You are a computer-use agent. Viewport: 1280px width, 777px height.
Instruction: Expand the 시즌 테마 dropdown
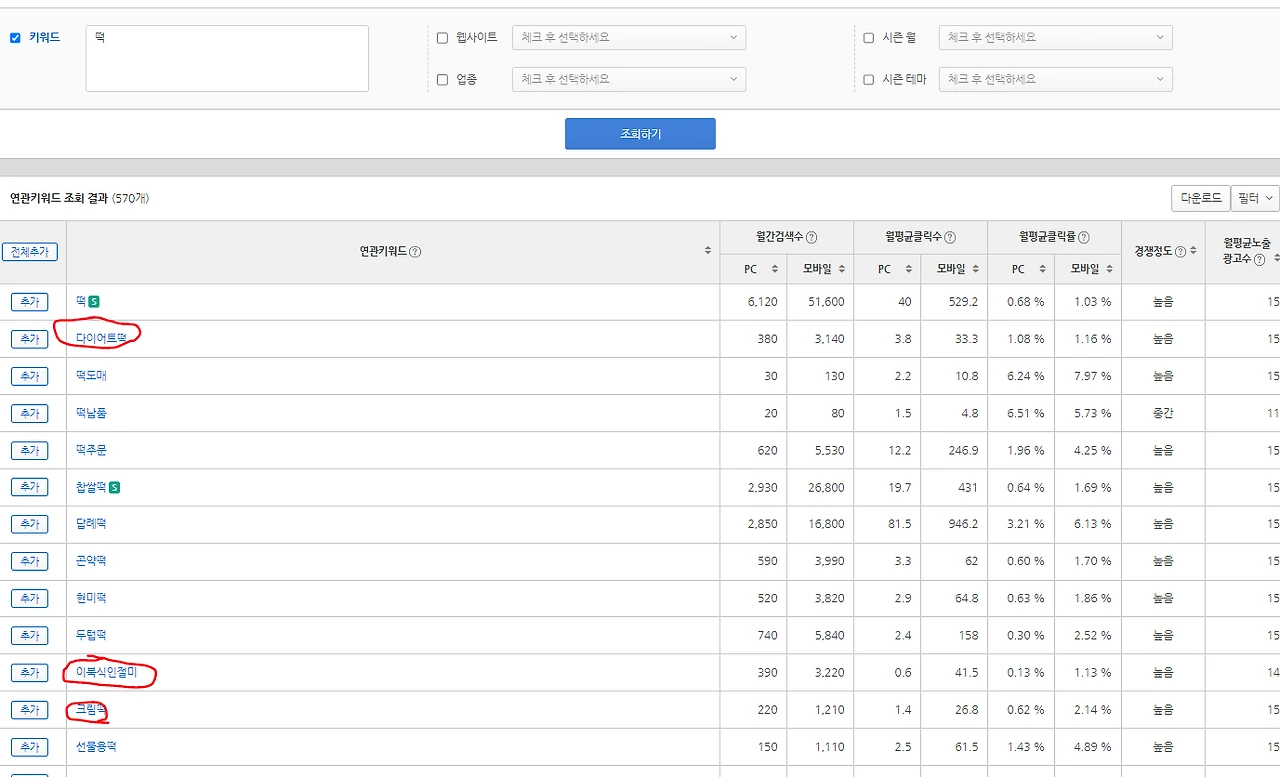click(1056, 79)
